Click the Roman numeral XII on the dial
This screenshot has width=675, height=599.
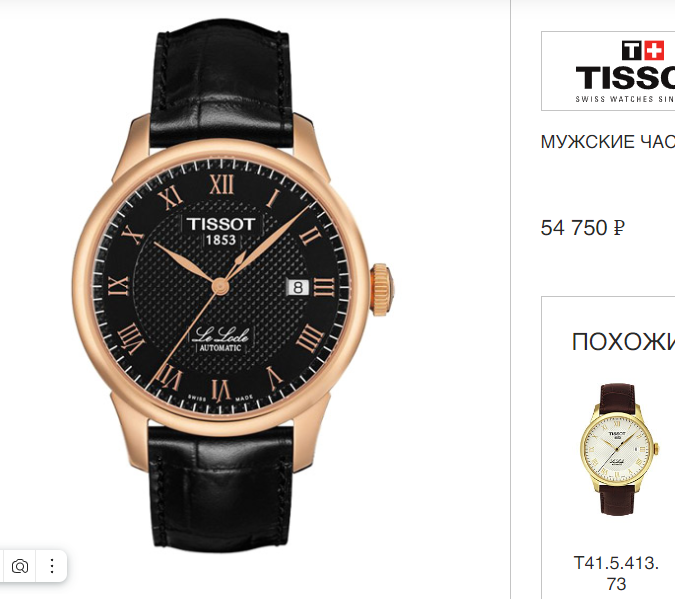[x=222, y=184]
